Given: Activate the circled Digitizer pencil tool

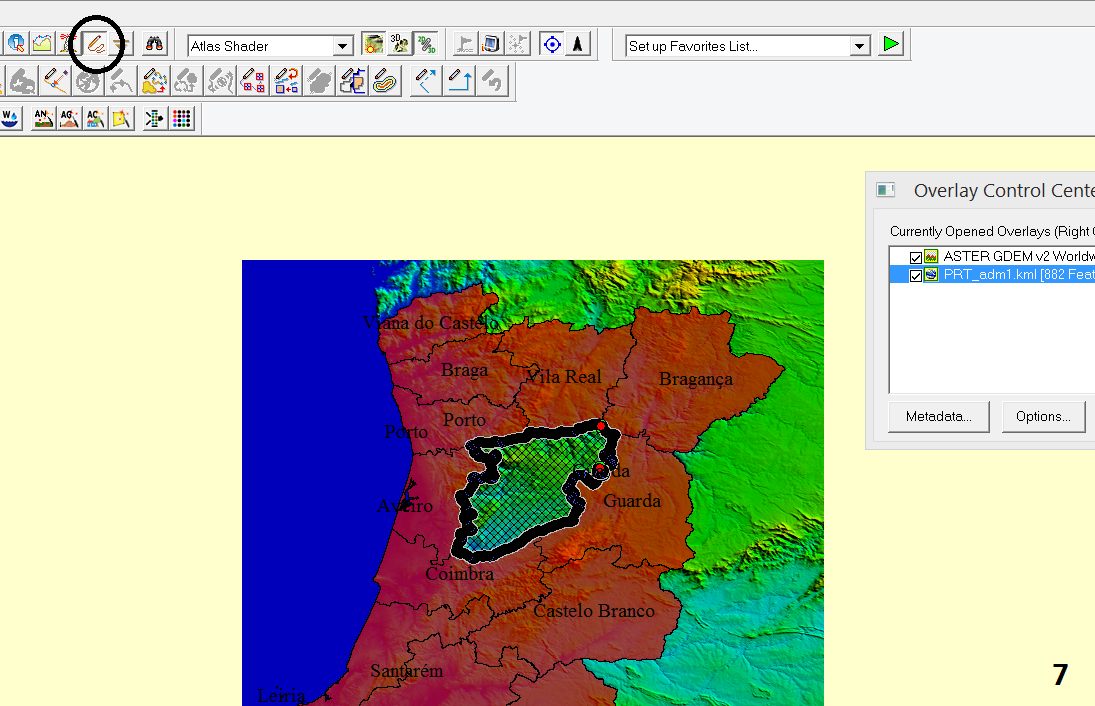Looking at the screenshot, I should [x=96, y=43].
